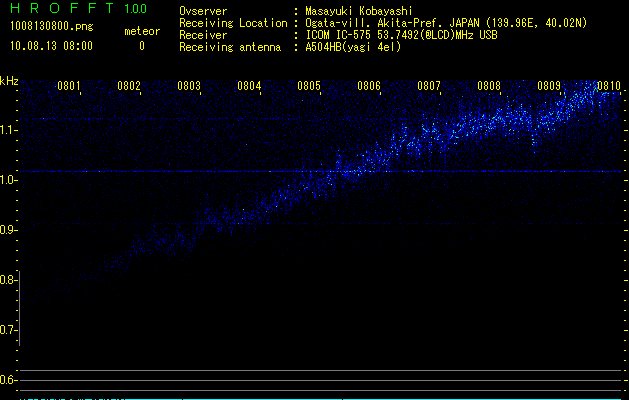
Task: Select the observer name Masayuki Kobayashi
Action: [x=359, y=11]
